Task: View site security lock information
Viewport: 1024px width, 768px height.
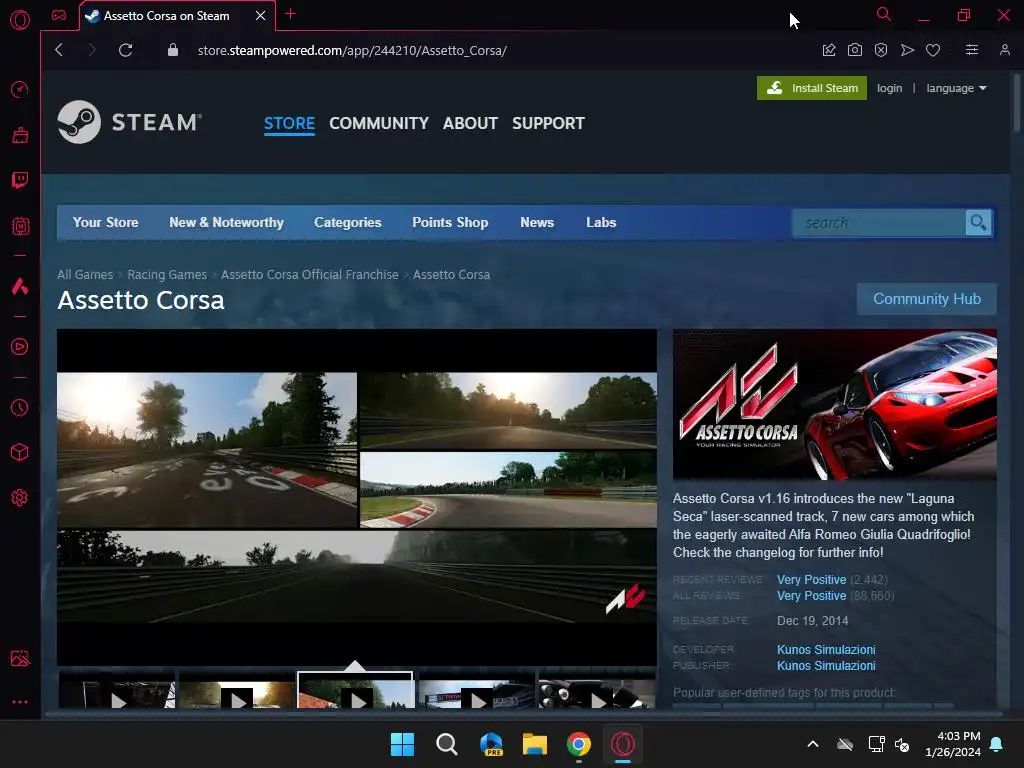Action: [x=172, y=50]
